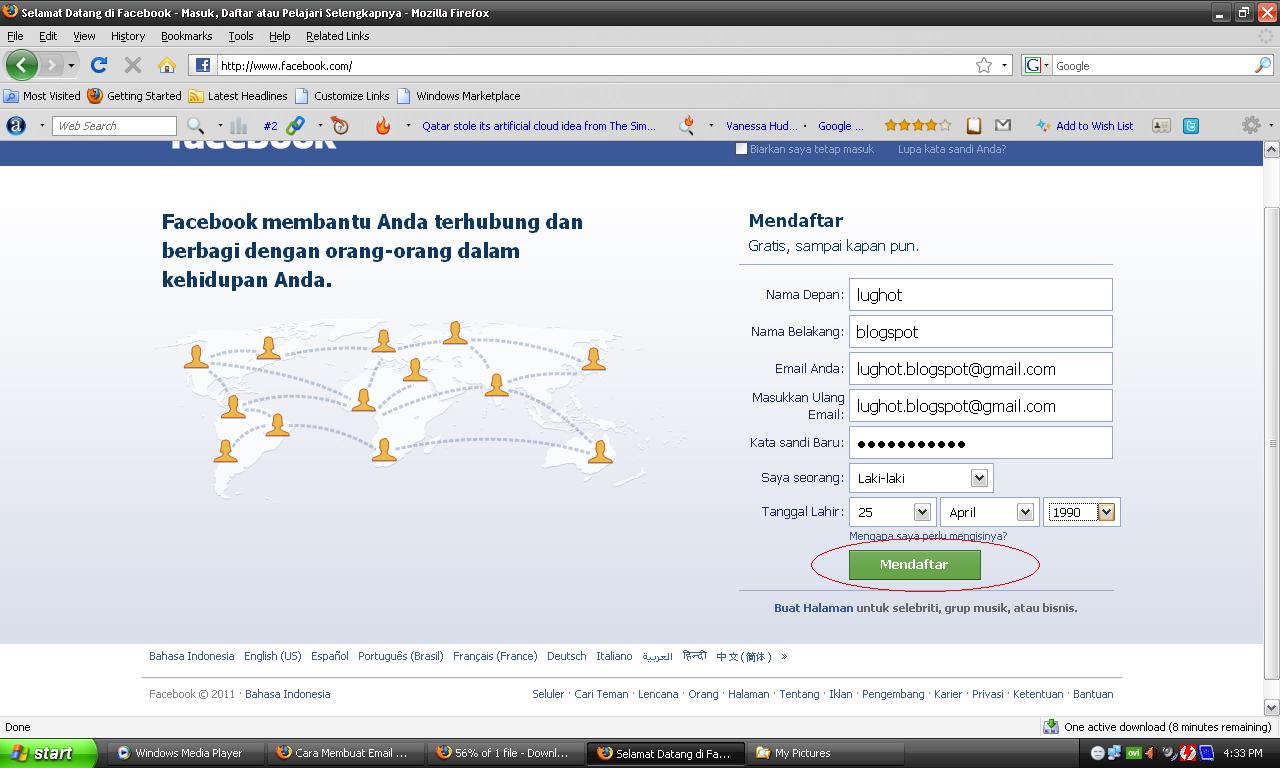Open Gmail via the mail icon
This screenshot has width=1280, height=768.
1003,125
